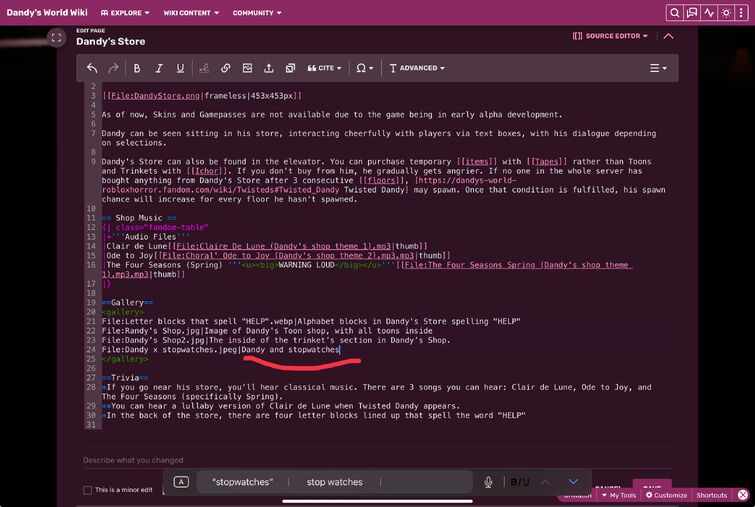Screen dimensions: 755x507
Task: Open the three-dot more options menu
Action: pos(741,13)
